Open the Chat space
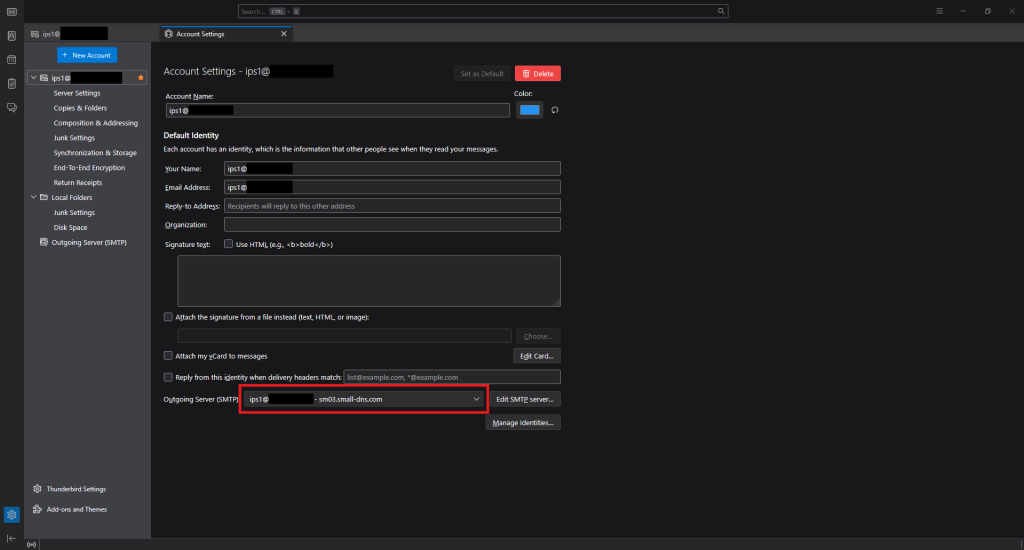The height and width of the screenshot is (550, 1024). pos(11,107)
